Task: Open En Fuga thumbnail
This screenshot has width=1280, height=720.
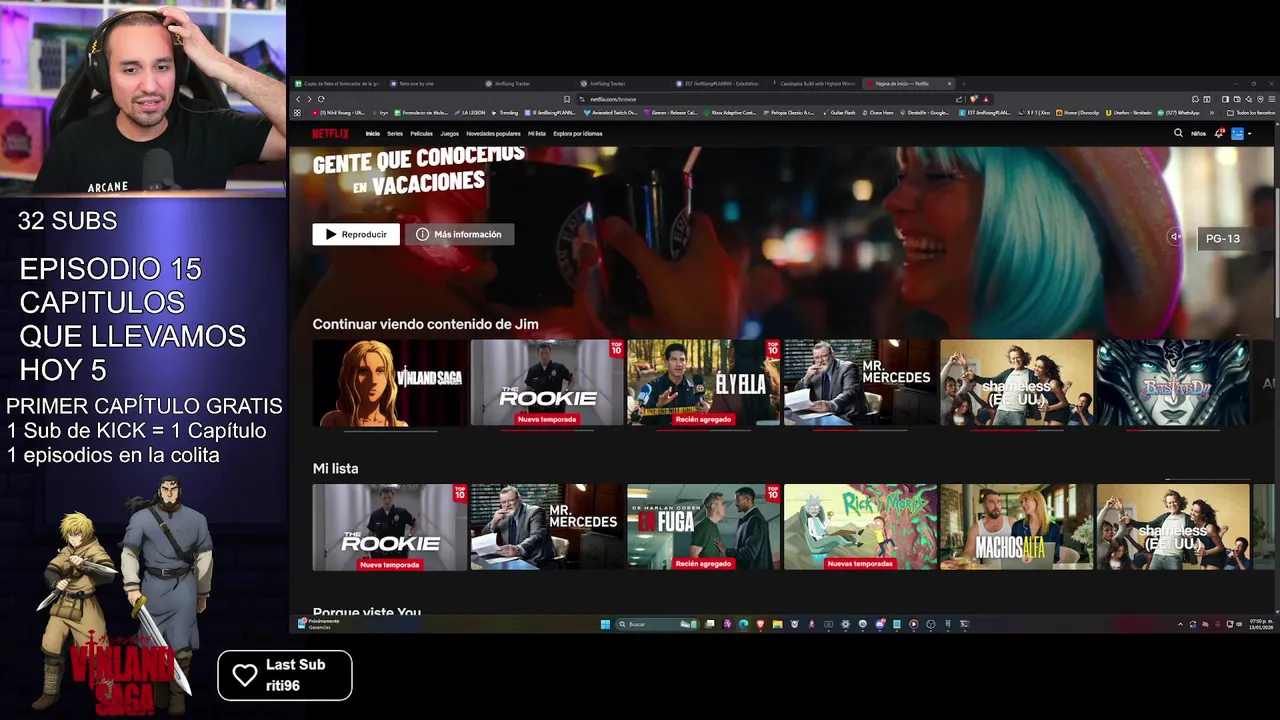Action: tap(703, 527)
